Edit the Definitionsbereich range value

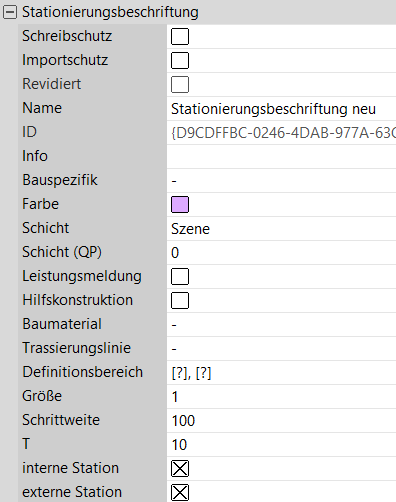click(281, 373)
